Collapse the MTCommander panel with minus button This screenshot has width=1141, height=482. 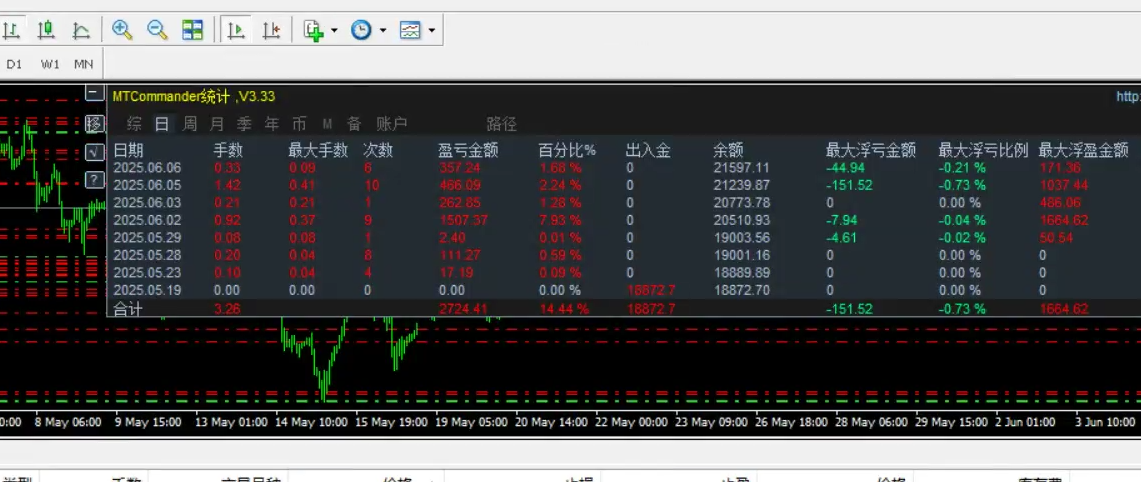[94, 92]
